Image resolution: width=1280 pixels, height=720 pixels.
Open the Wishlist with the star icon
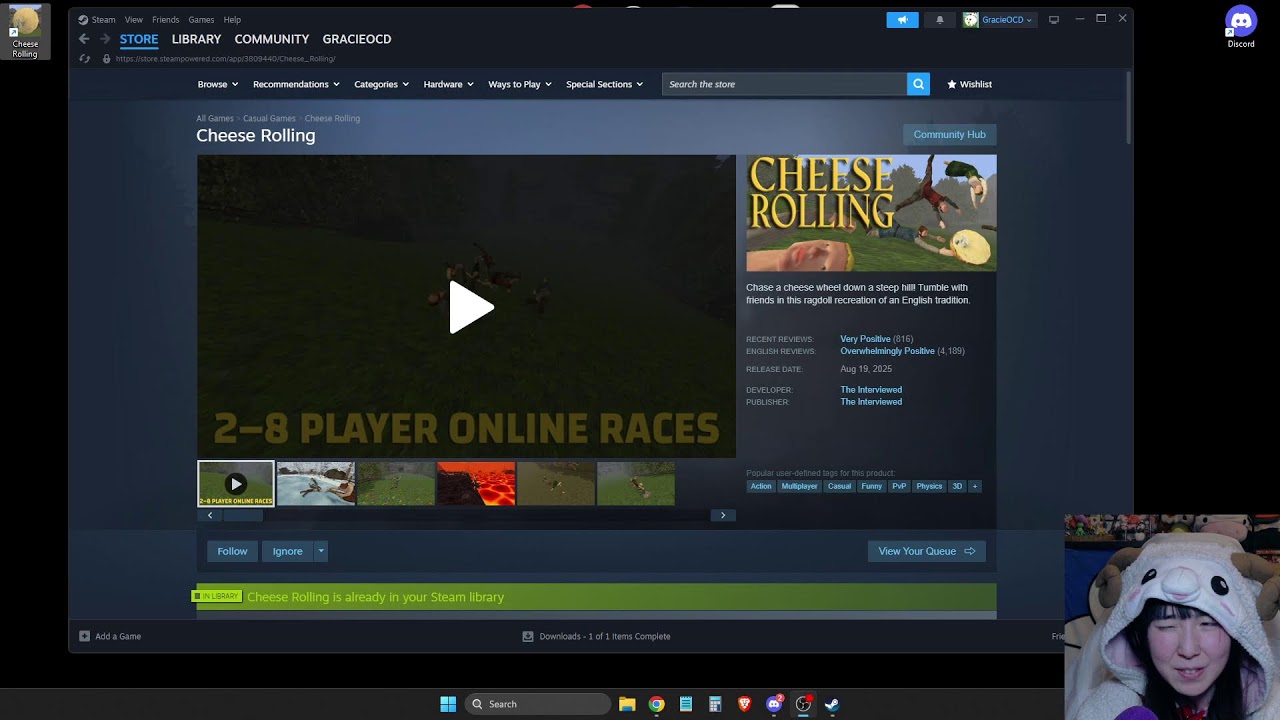[969, 84]
